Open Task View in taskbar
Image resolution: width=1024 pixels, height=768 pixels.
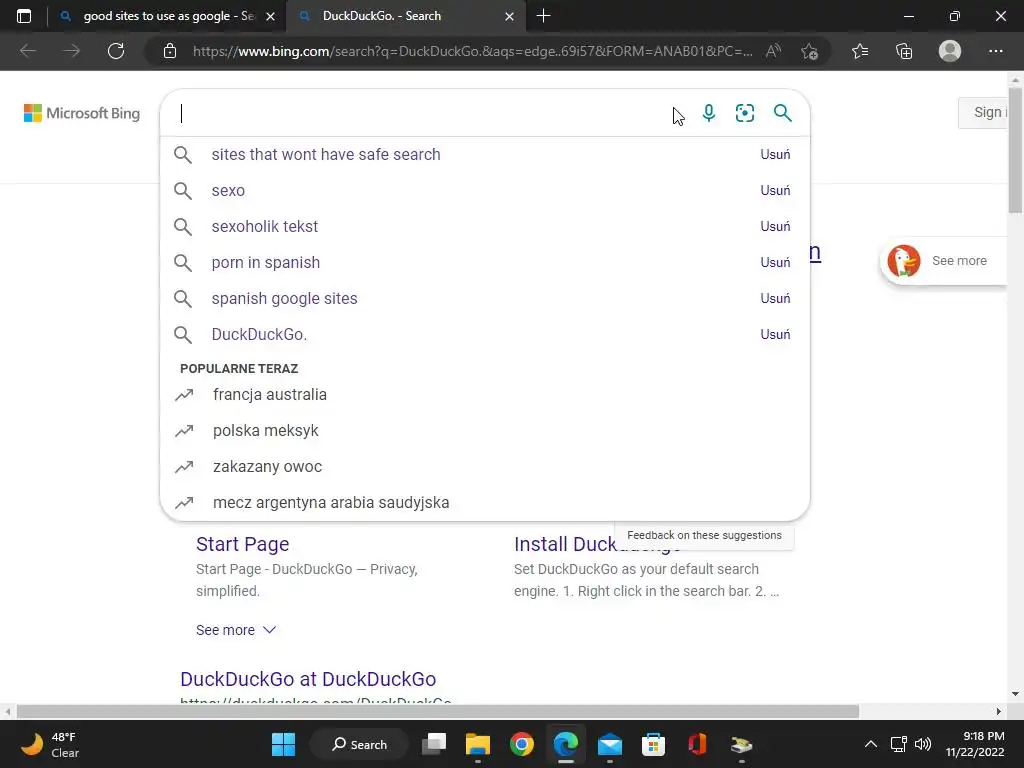(434, 744)
